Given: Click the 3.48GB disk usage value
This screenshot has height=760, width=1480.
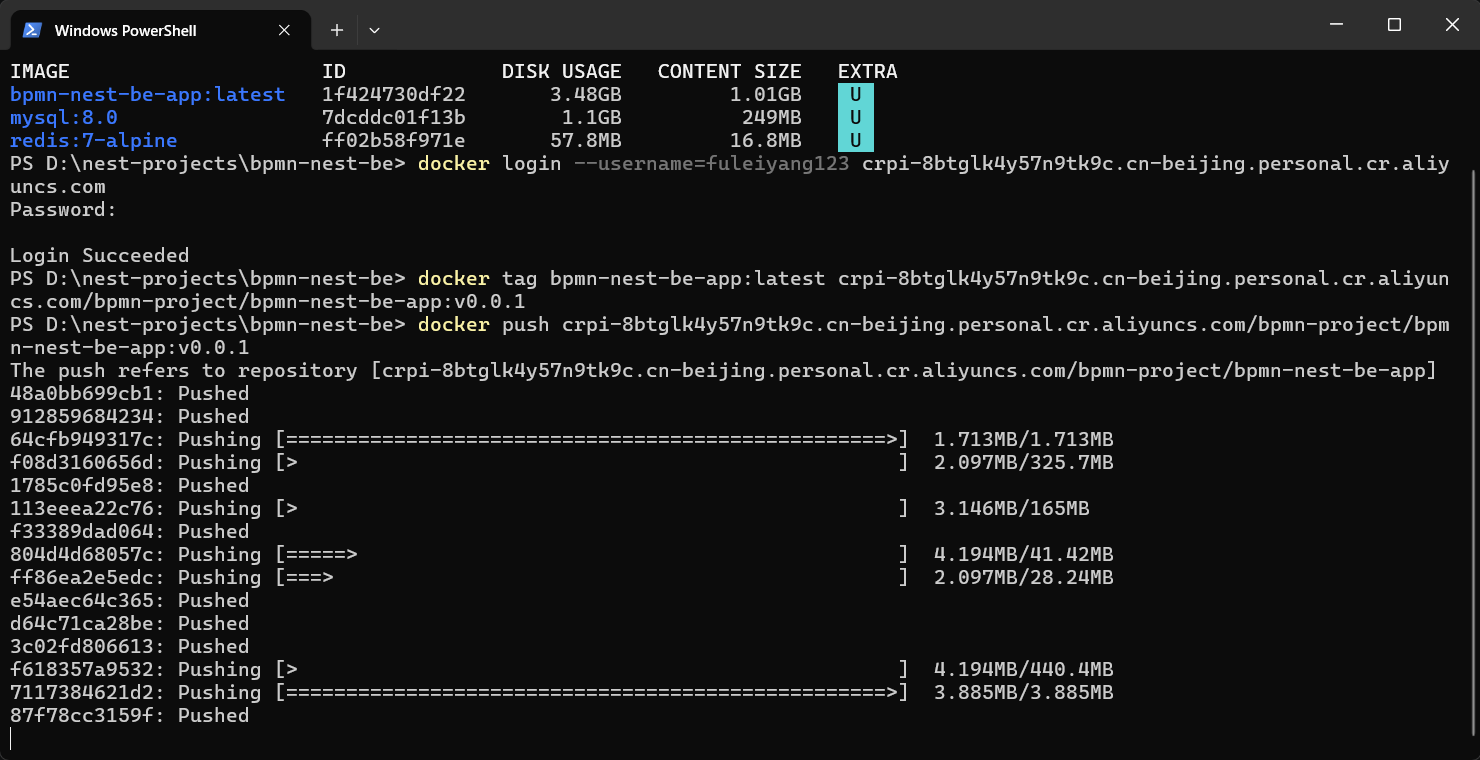Looking at the screenshot, I should click(x=586, y=95).
